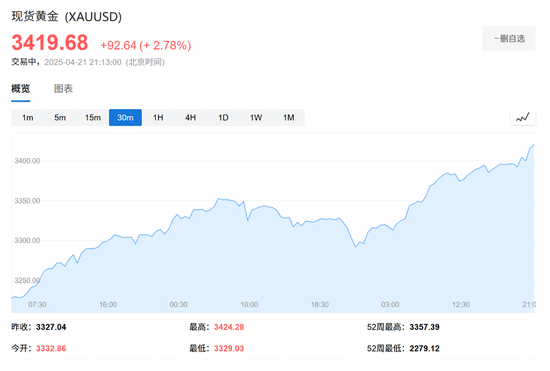Image resolution: width=550 pixels, height=371 pixels.
Task: Click the 3400.00 price axis label
Action: pyautogui.click(x=27, y=161)
